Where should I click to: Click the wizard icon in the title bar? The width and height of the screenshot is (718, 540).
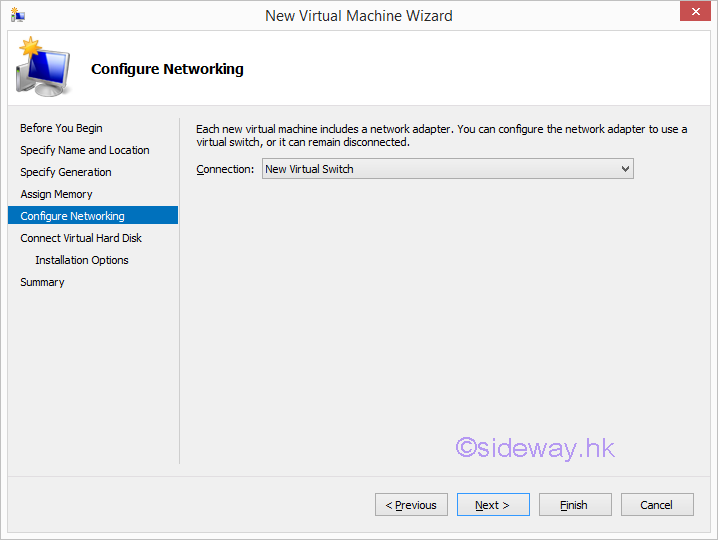(17, 15)
